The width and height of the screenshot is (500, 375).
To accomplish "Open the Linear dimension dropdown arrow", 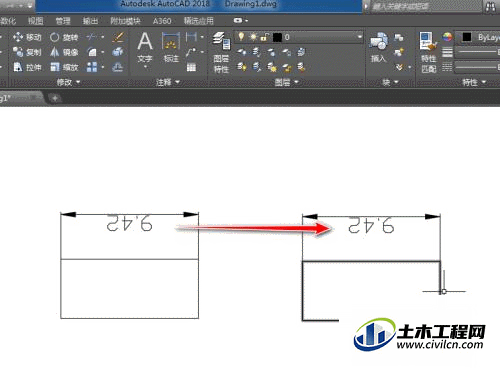I will coord(202,37).
